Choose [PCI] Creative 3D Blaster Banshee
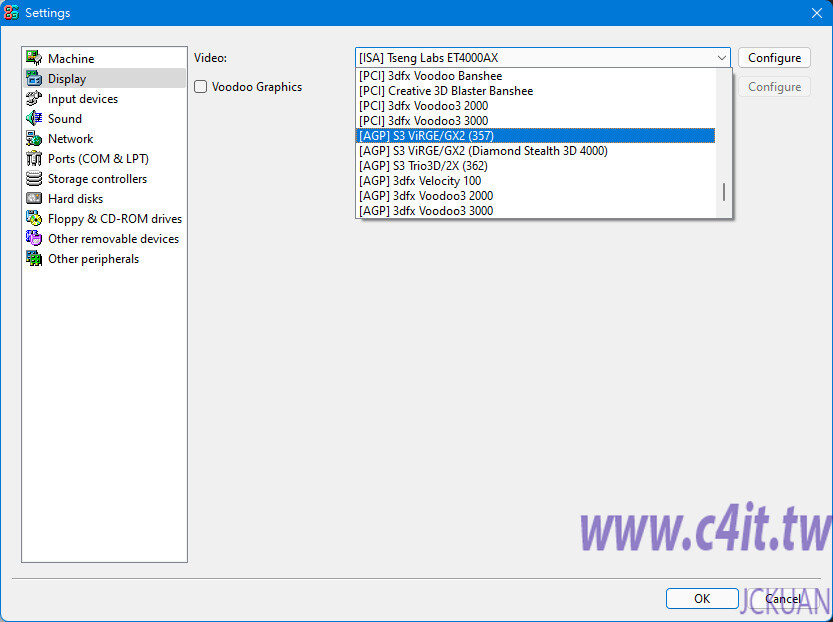 coord(535,90)
